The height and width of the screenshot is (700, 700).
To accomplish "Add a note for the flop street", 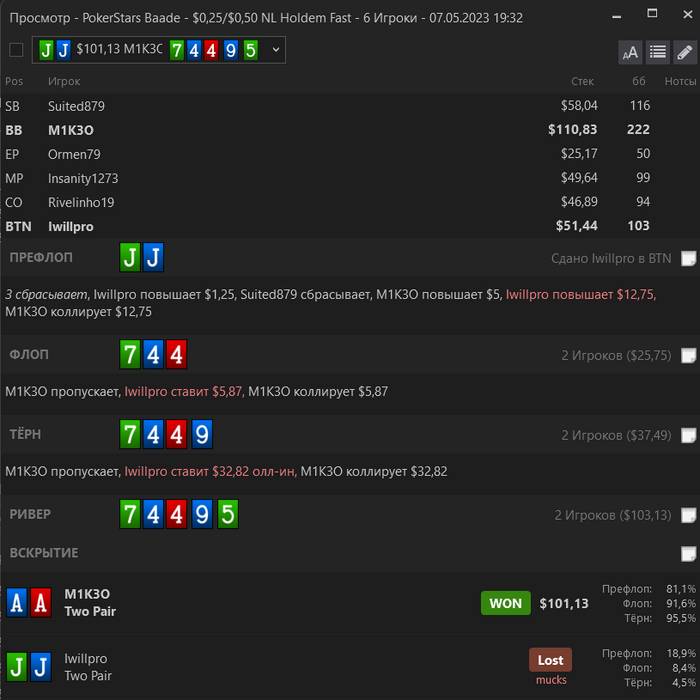I will click(x=688, y=355).
